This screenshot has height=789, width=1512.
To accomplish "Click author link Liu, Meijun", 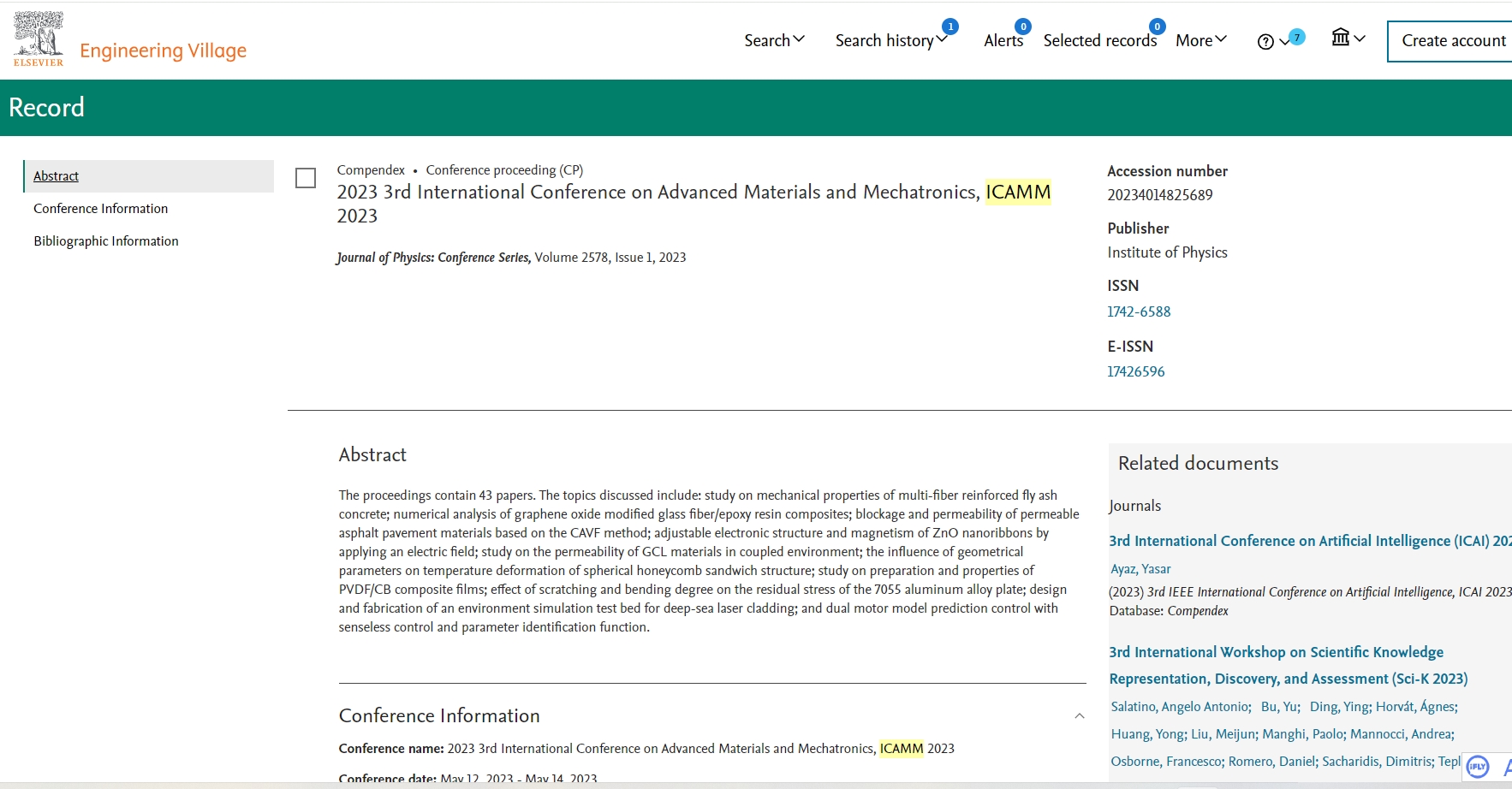I will 1225,734.
